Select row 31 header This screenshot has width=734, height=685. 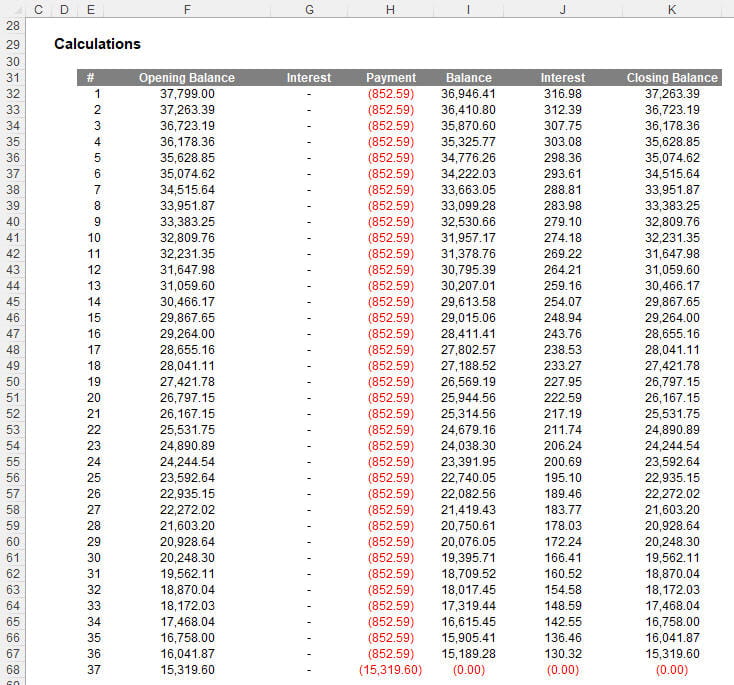(13, 78)
